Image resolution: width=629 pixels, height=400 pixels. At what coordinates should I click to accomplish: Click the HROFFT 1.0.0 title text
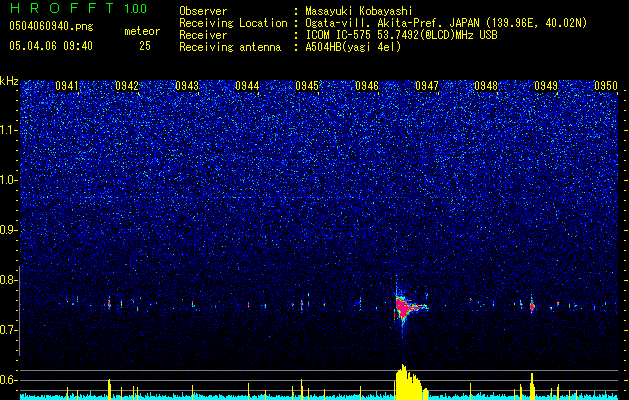79,8
